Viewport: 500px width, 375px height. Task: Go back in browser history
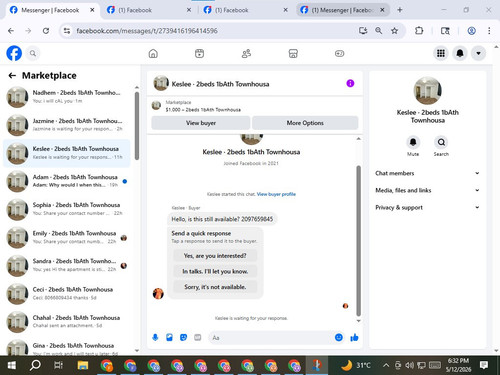pos(11,31)
